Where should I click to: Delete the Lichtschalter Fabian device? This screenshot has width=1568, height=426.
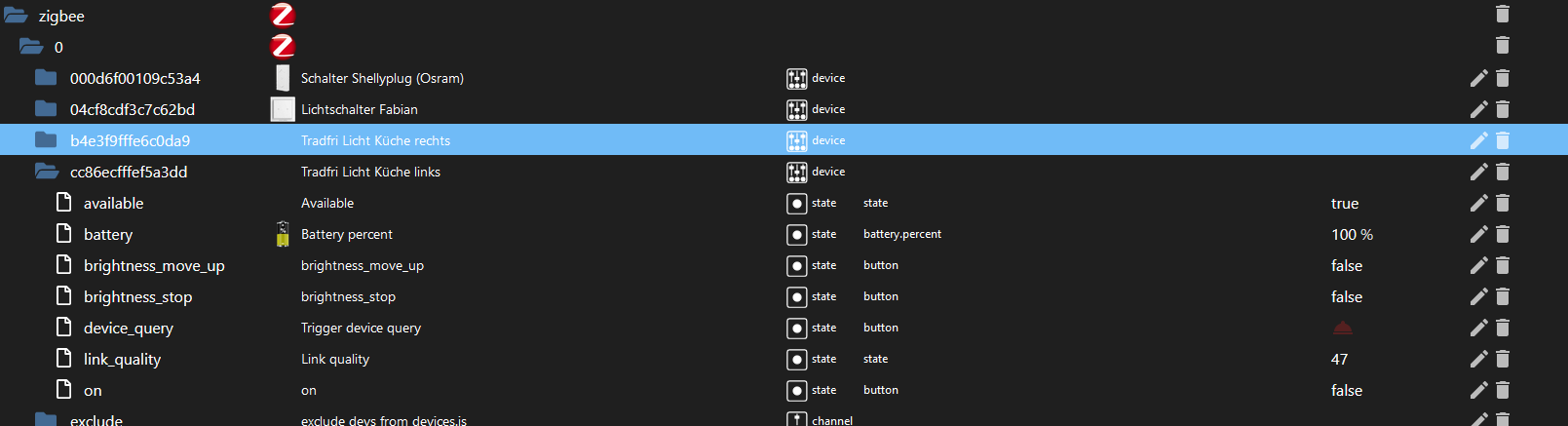tap(1503, 109)
